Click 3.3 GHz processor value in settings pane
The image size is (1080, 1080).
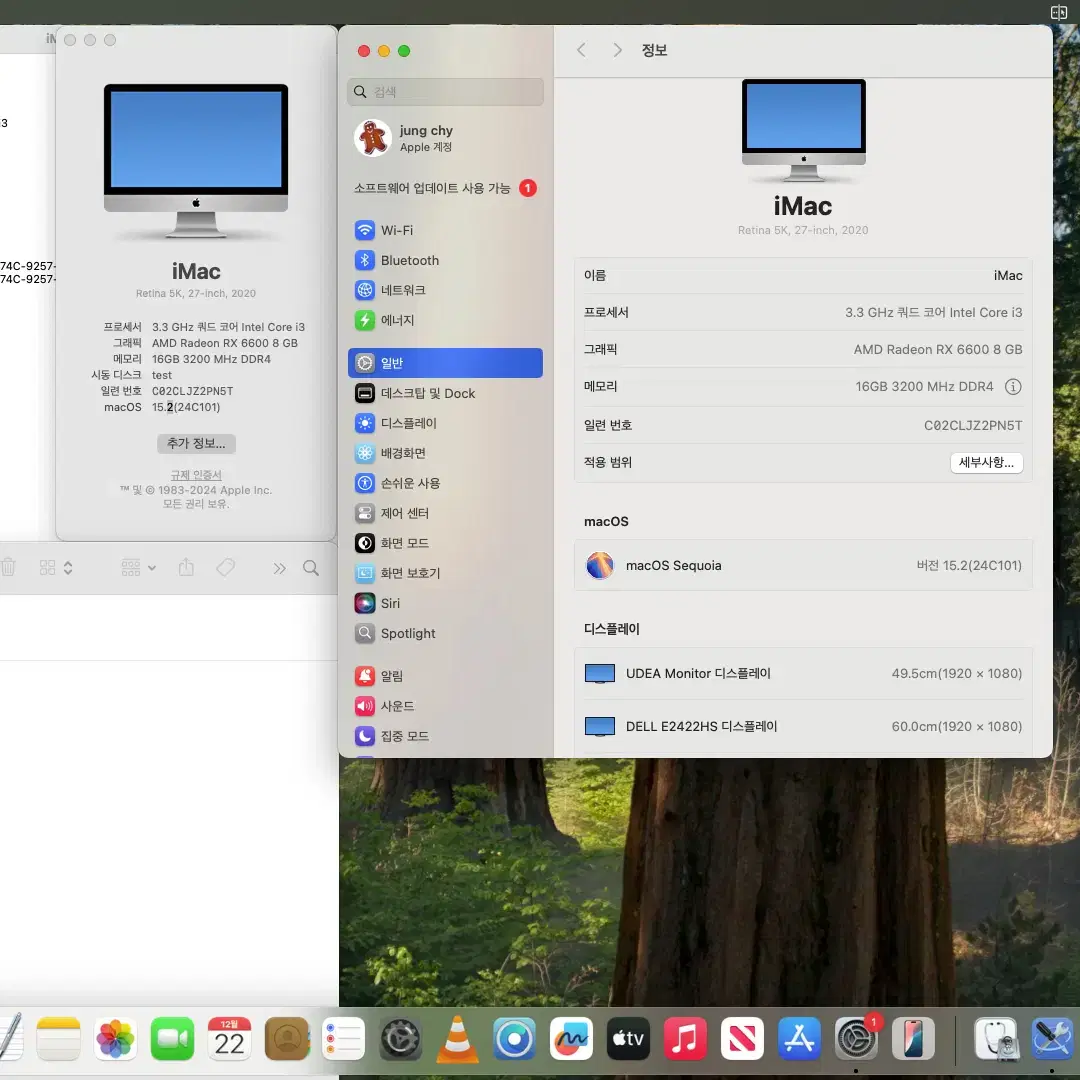[x=934, y=313]
